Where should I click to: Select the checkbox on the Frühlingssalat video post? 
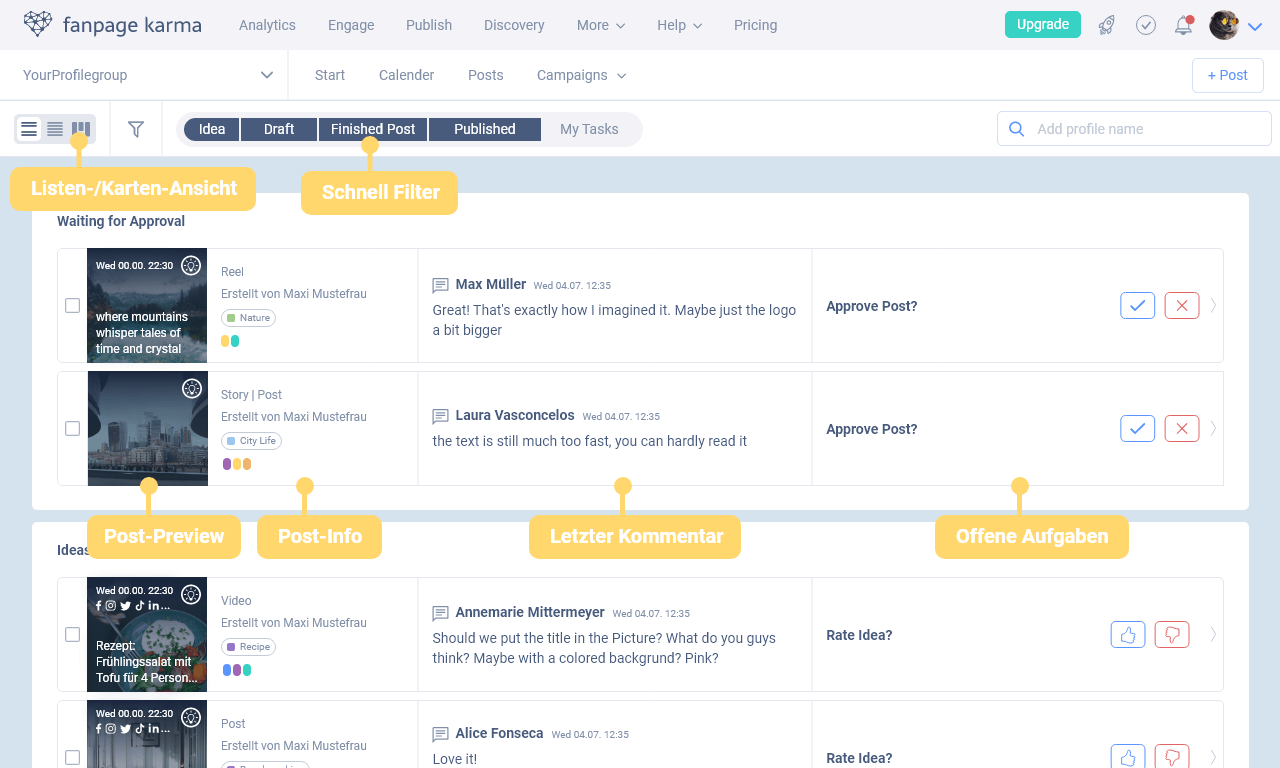click(x=72, y=634)
